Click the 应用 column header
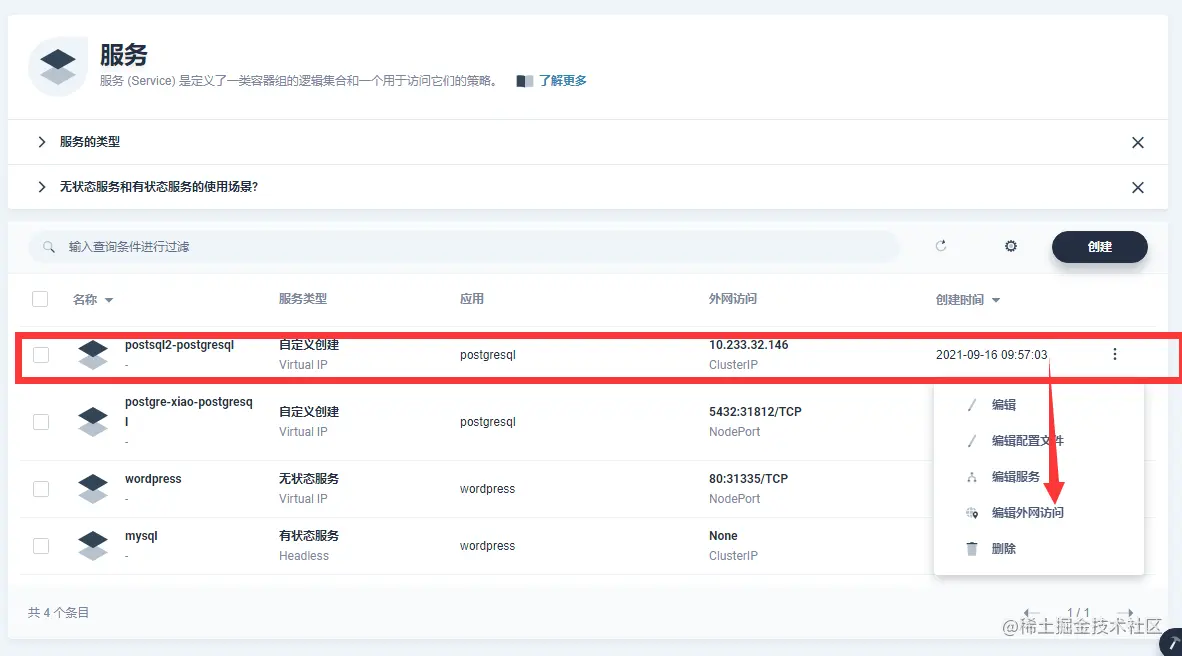 coord(472,299)
